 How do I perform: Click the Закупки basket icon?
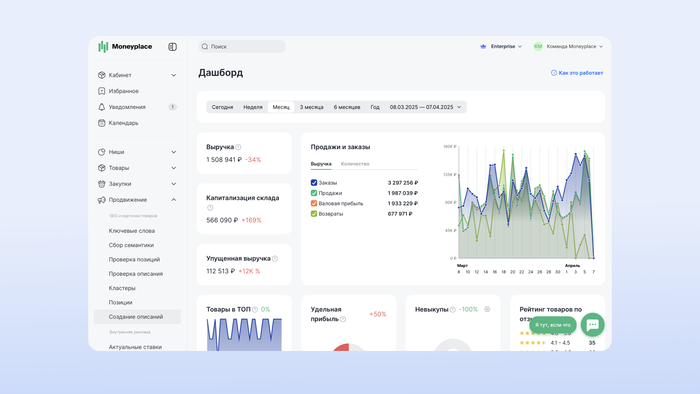[101, 184]
